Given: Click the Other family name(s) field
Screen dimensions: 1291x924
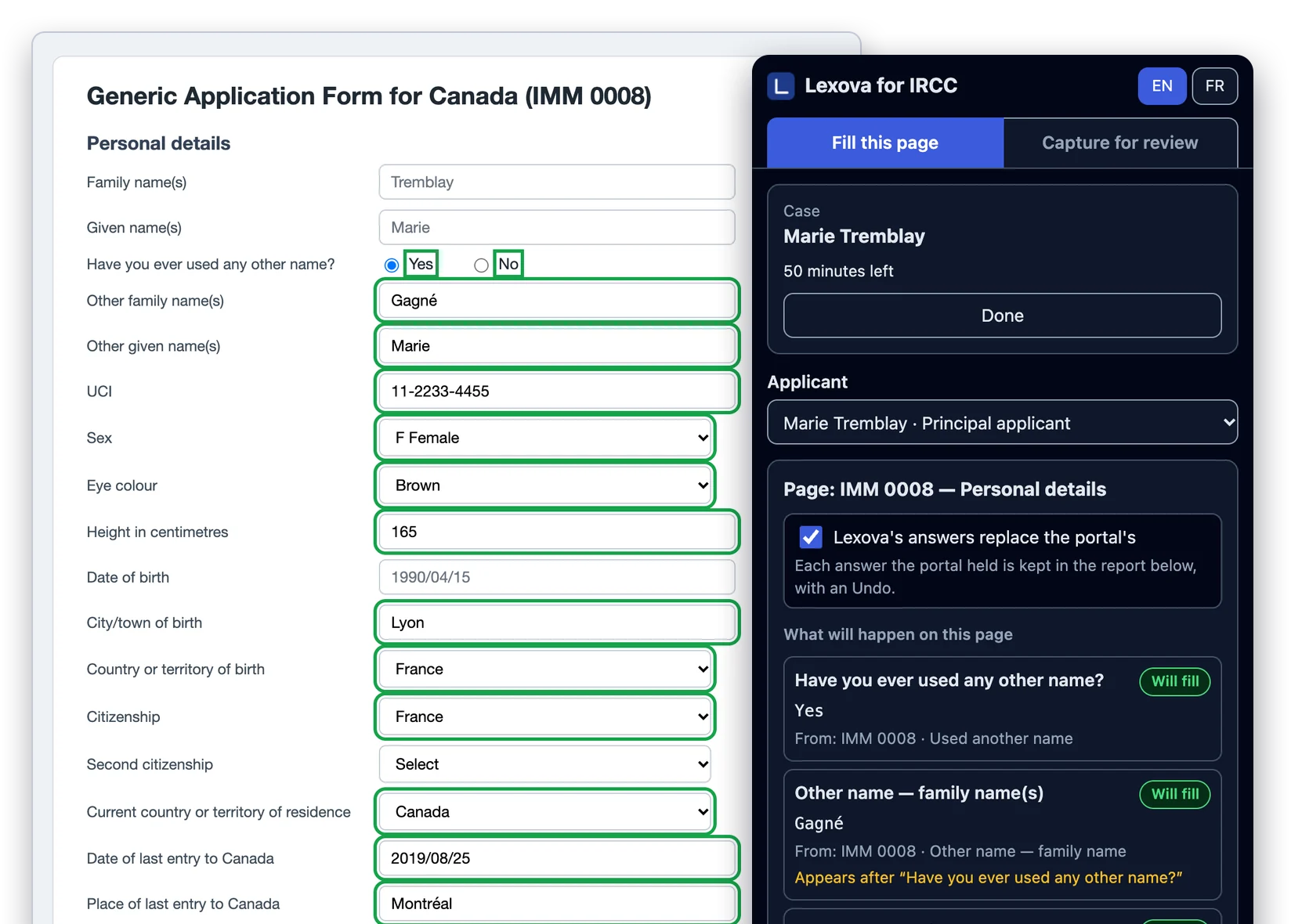Looking at the screenshot, I should coord(557,301).
